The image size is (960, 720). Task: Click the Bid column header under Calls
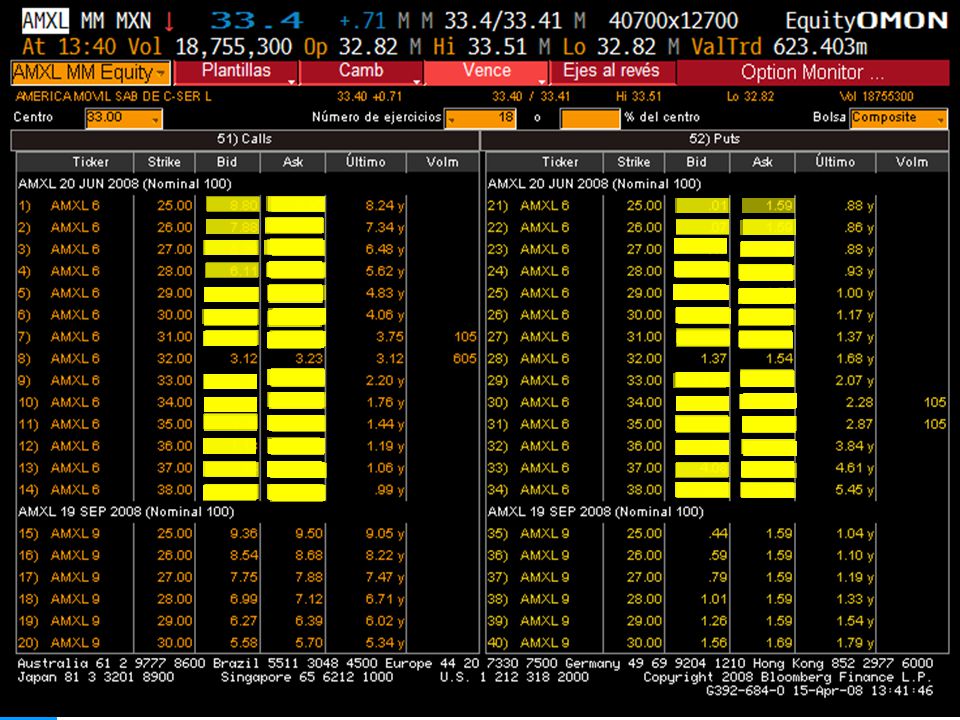point(227,162)
